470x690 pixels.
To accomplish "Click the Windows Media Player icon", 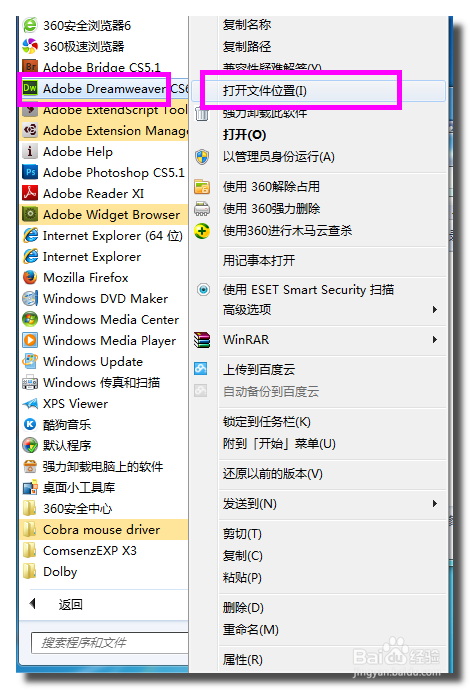I will coord(30,340).
